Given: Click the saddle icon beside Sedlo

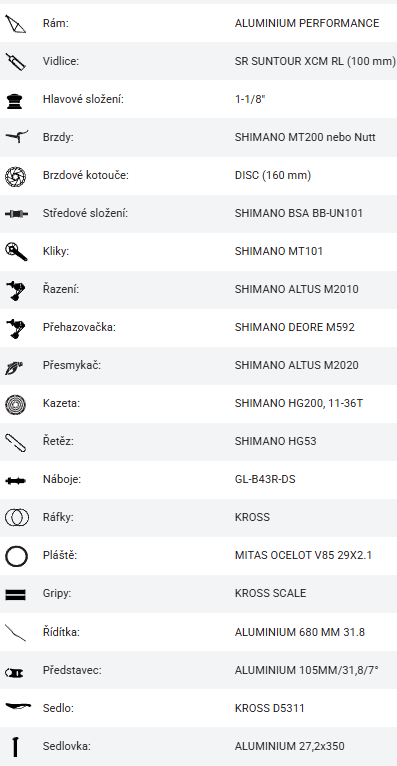Looking at the screenshot, I should 18,706.
